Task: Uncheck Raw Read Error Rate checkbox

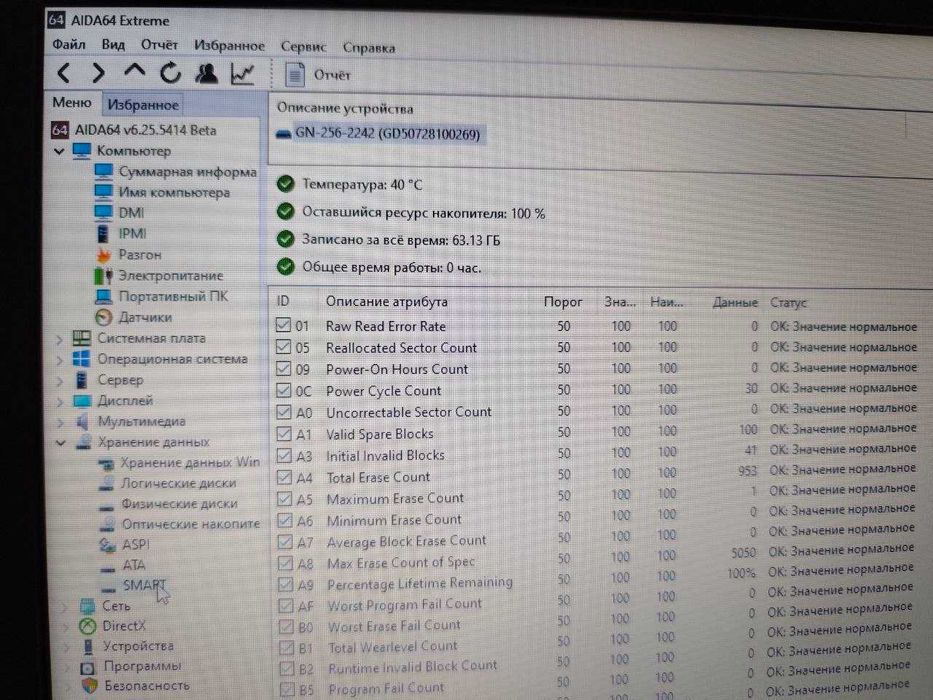Action: coord(283,325)
